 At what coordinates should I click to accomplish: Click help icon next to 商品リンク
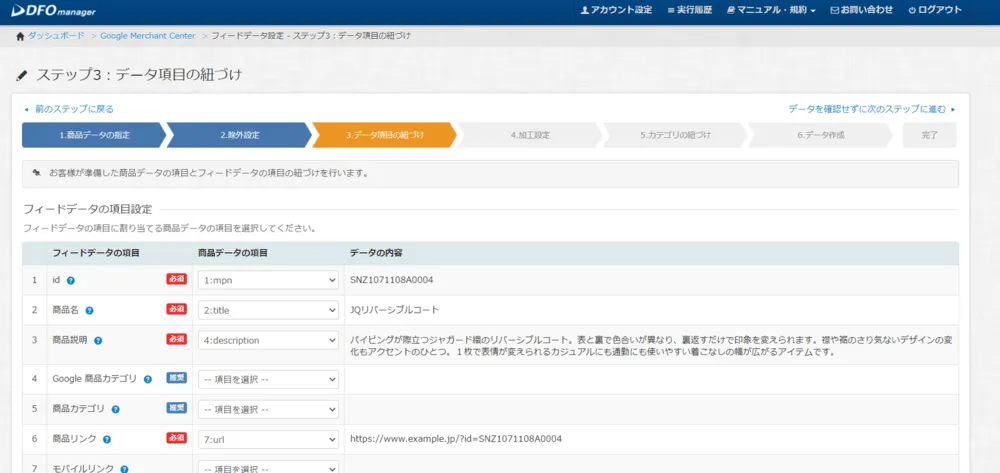pyautogui.click(x=107, y=439)
